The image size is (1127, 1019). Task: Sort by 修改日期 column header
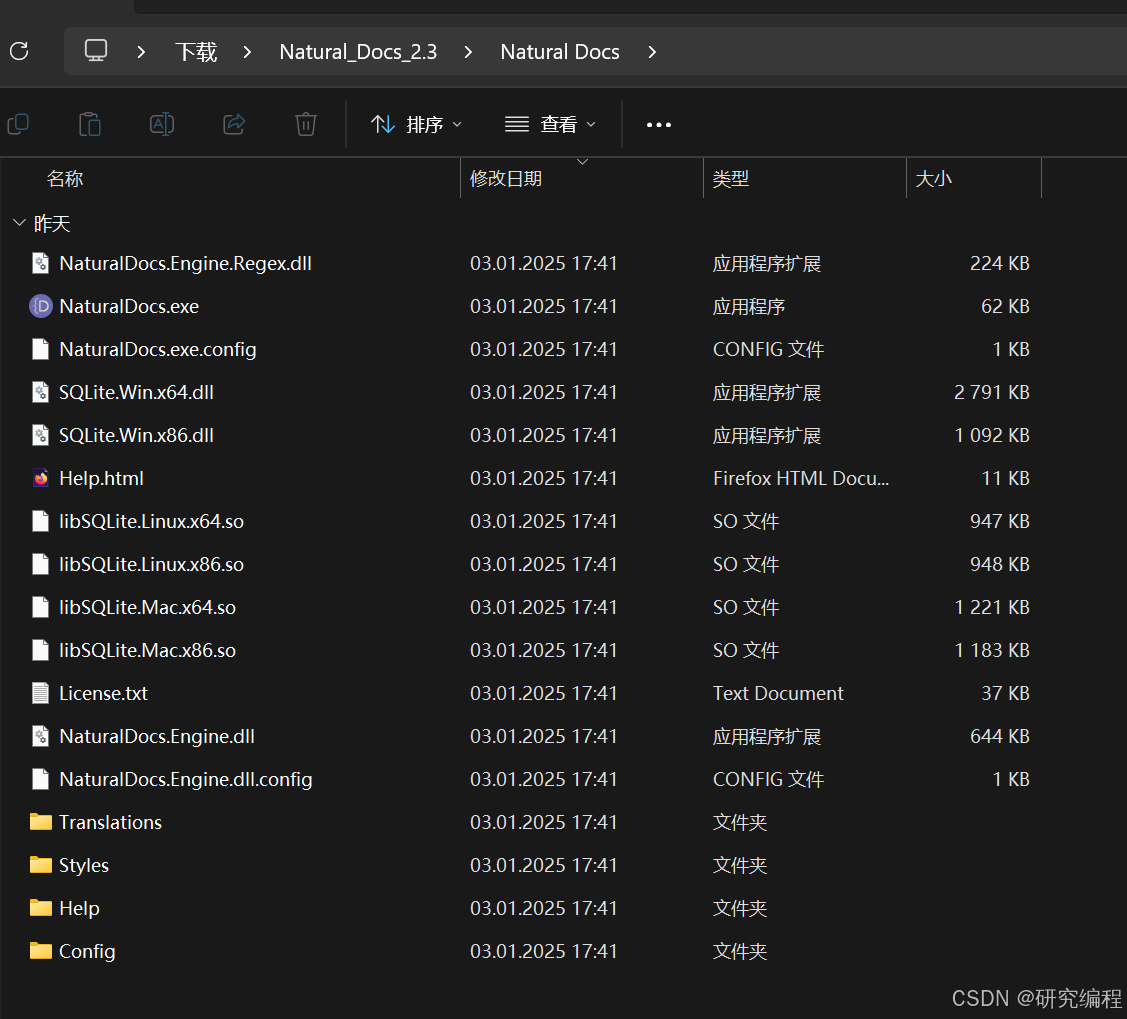505,178
